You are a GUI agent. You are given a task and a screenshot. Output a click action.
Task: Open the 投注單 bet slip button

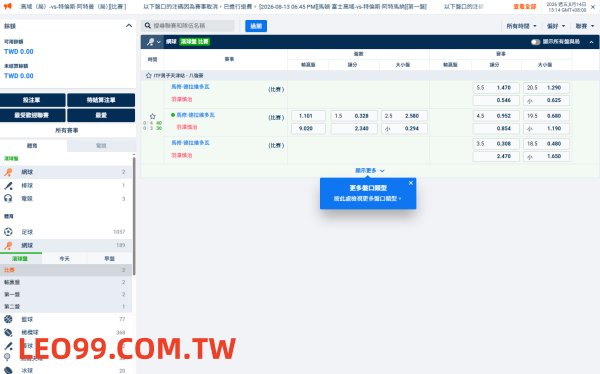(33, 100)
